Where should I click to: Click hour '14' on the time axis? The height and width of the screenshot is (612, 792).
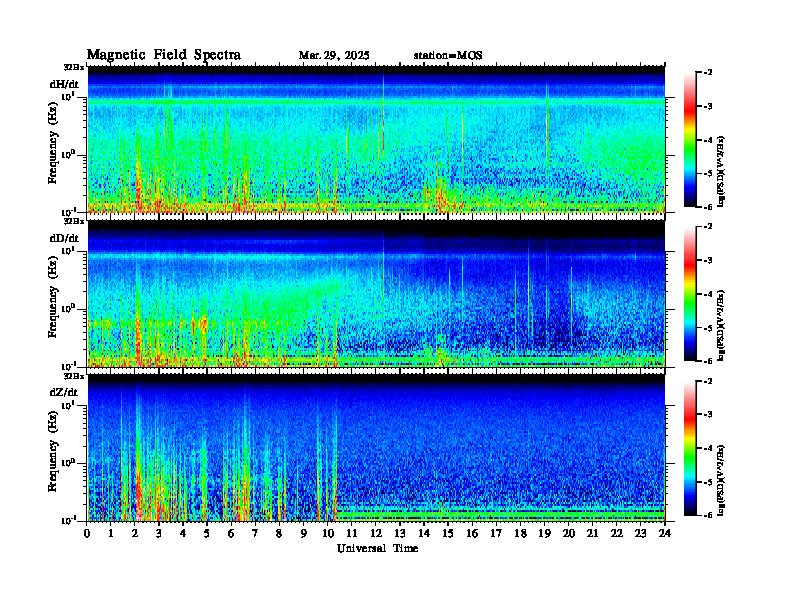pyautogui.click(x=424, y=533)
